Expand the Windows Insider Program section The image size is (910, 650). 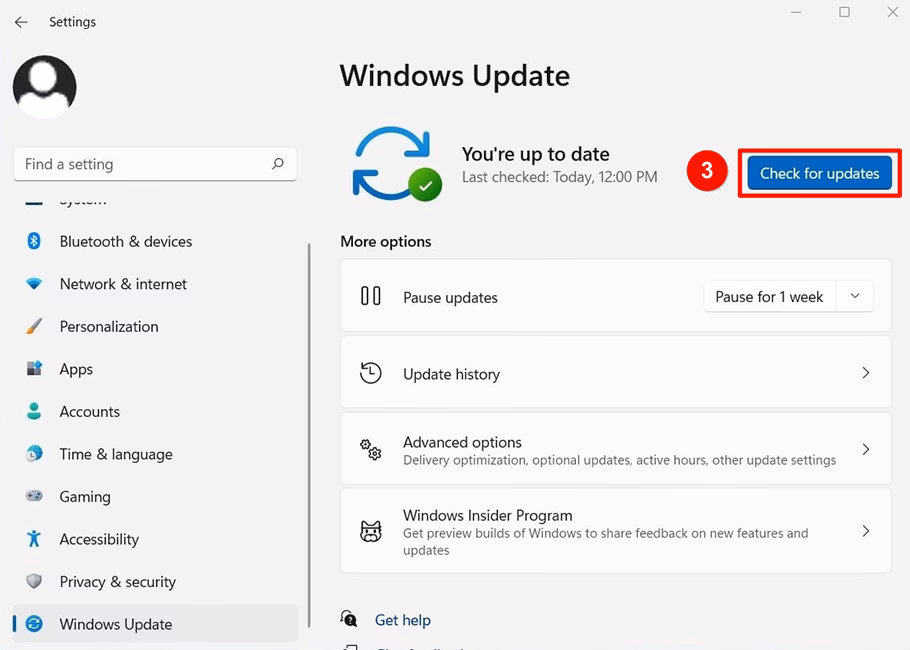coord(866,531)
